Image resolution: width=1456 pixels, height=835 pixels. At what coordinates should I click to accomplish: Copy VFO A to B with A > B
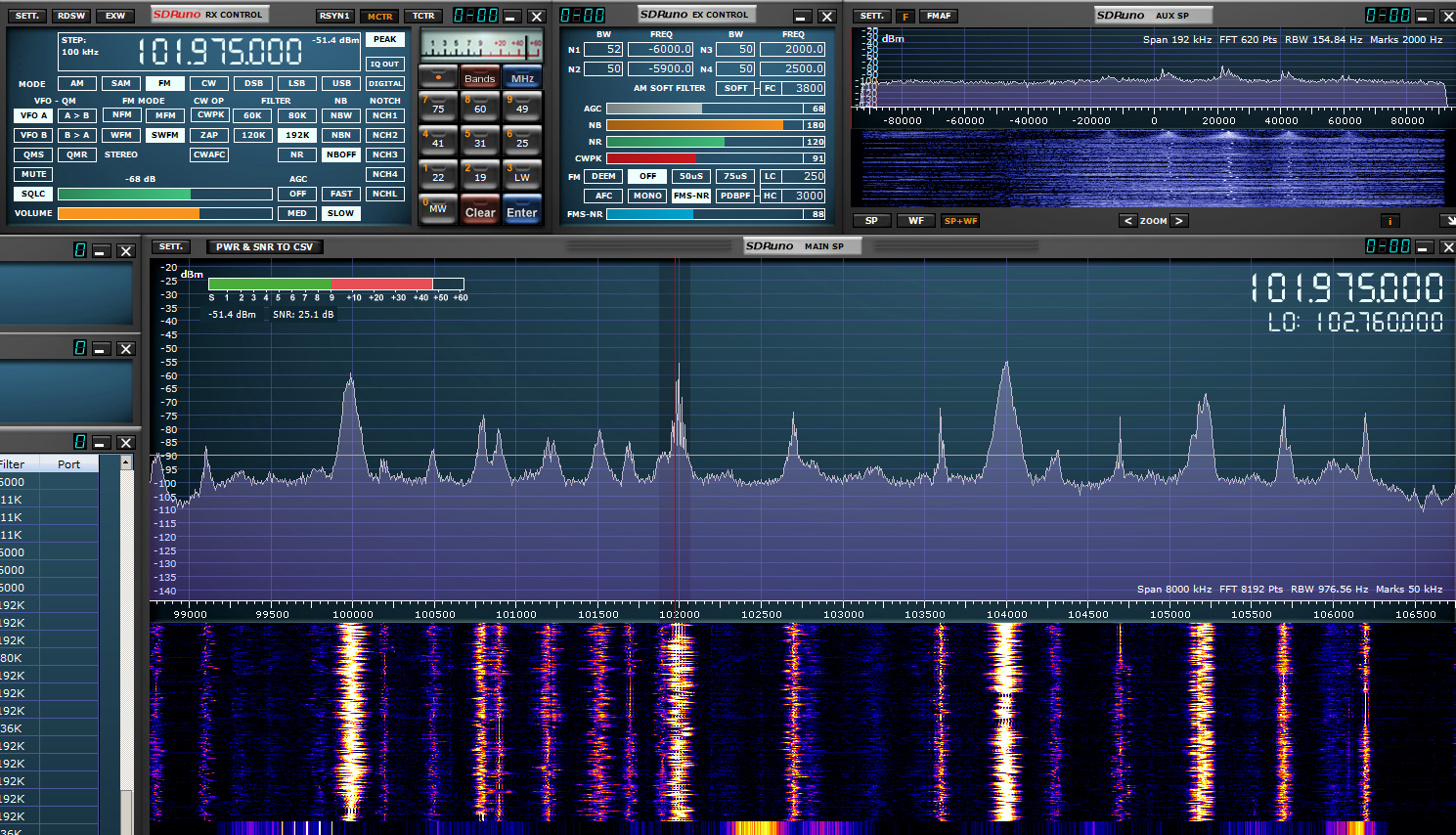coord(77,115)
